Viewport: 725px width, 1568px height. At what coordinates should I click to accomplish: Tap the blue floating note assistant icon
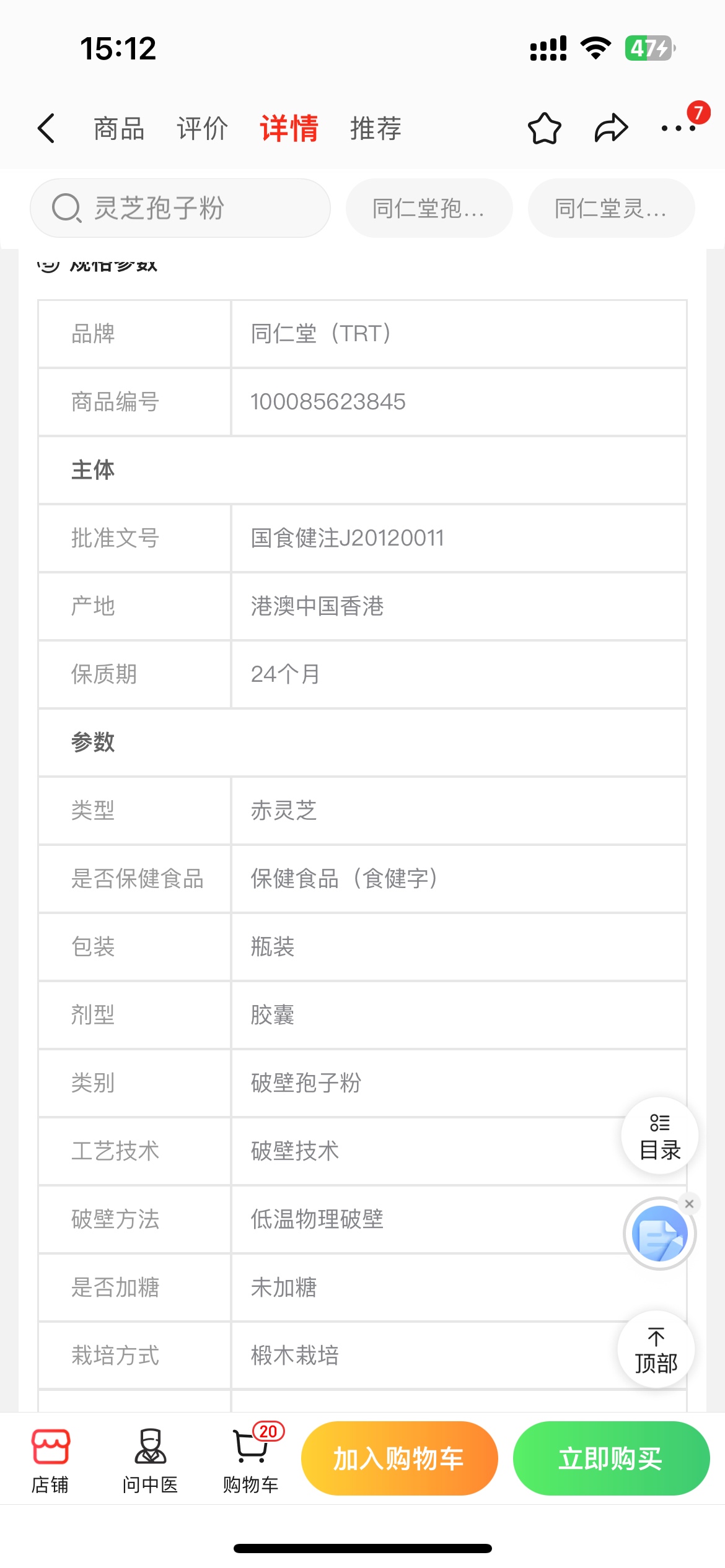click(x=659, y=1234)
